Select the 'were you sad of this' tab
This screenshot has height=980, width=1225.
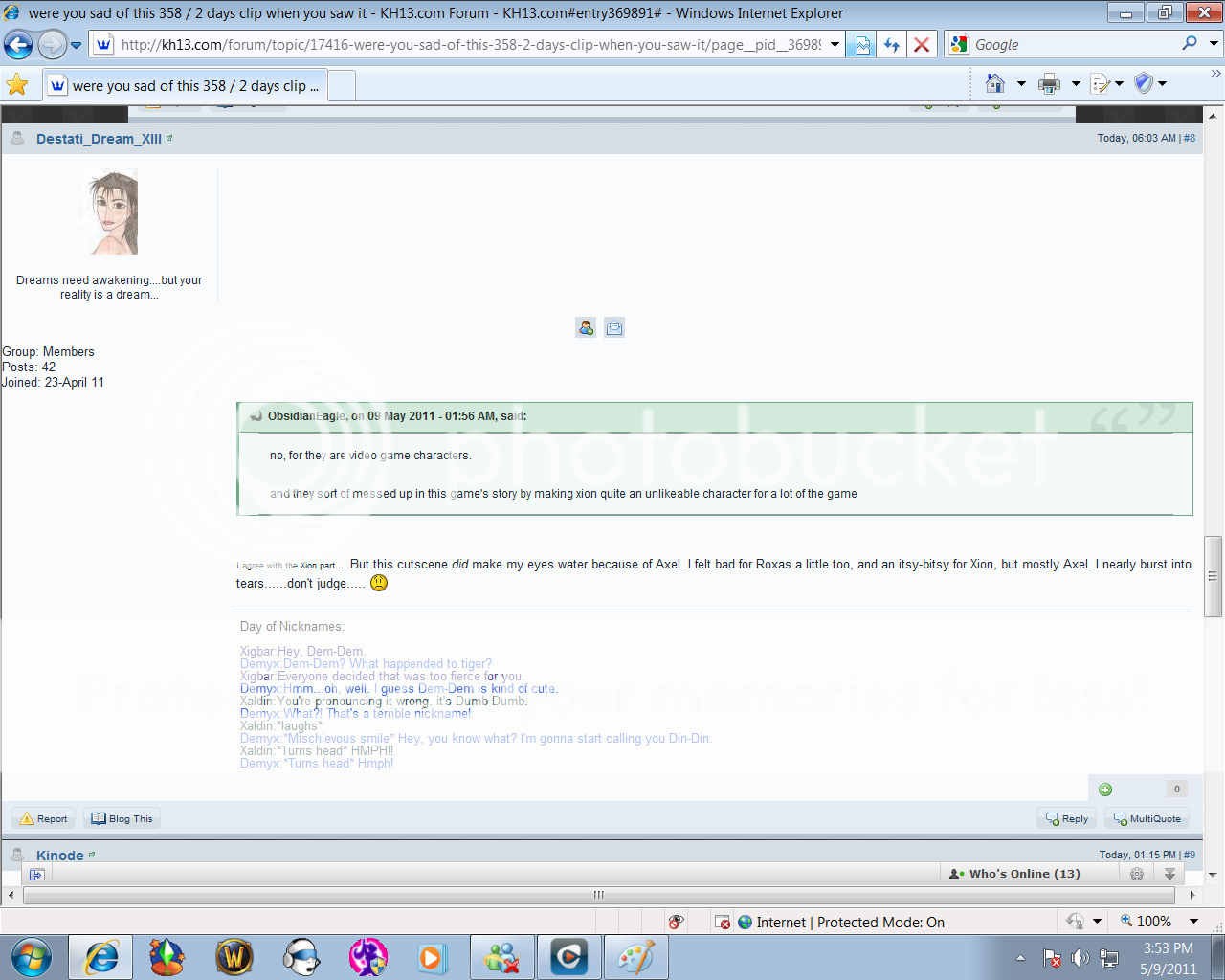(186, 86)
